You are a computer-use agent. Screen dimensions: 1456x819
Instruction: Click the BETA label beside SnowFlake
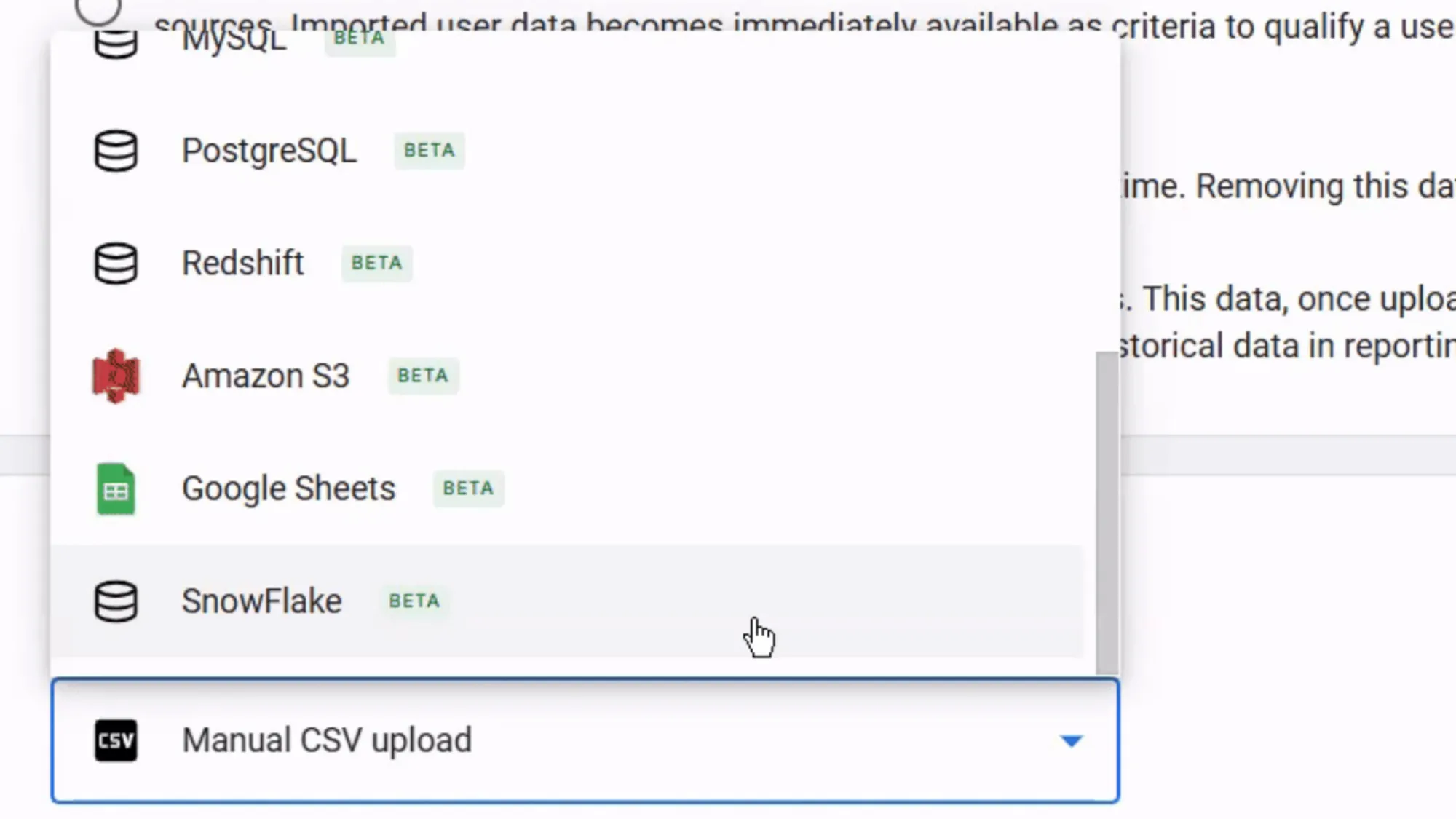pos(414,601)
